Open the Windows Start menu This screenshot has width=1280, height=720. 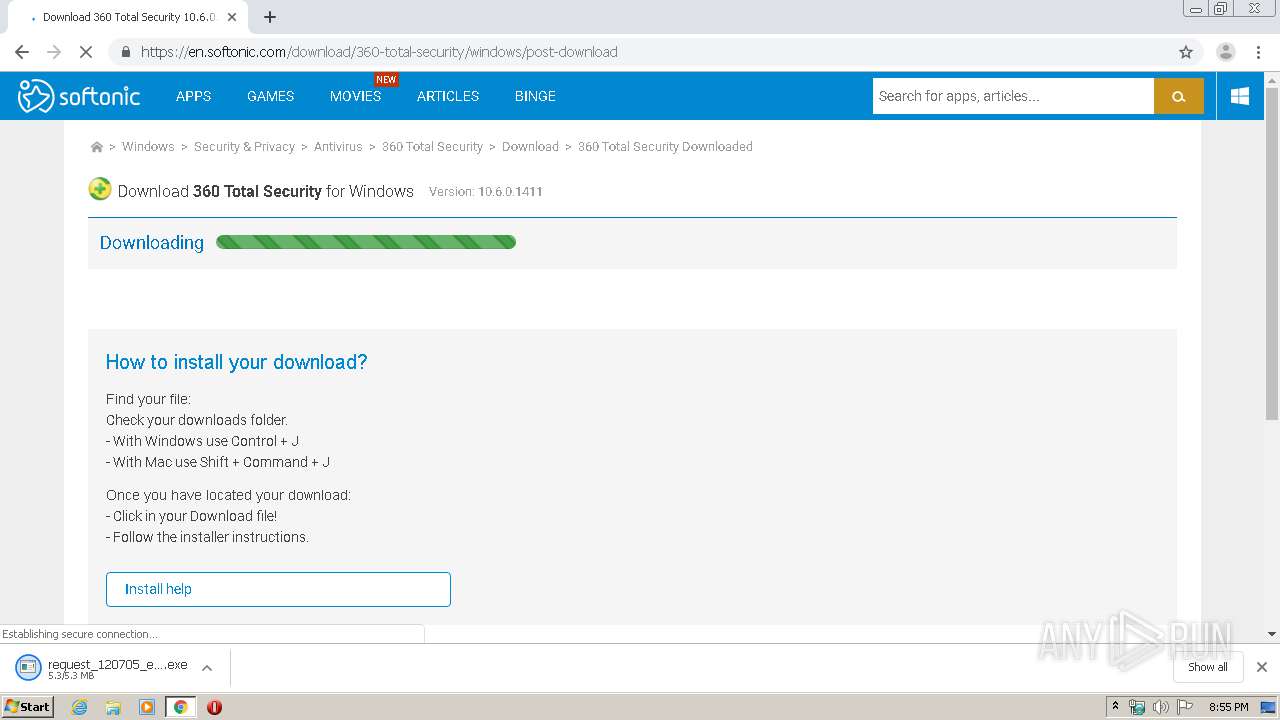[x=27, y=707]
